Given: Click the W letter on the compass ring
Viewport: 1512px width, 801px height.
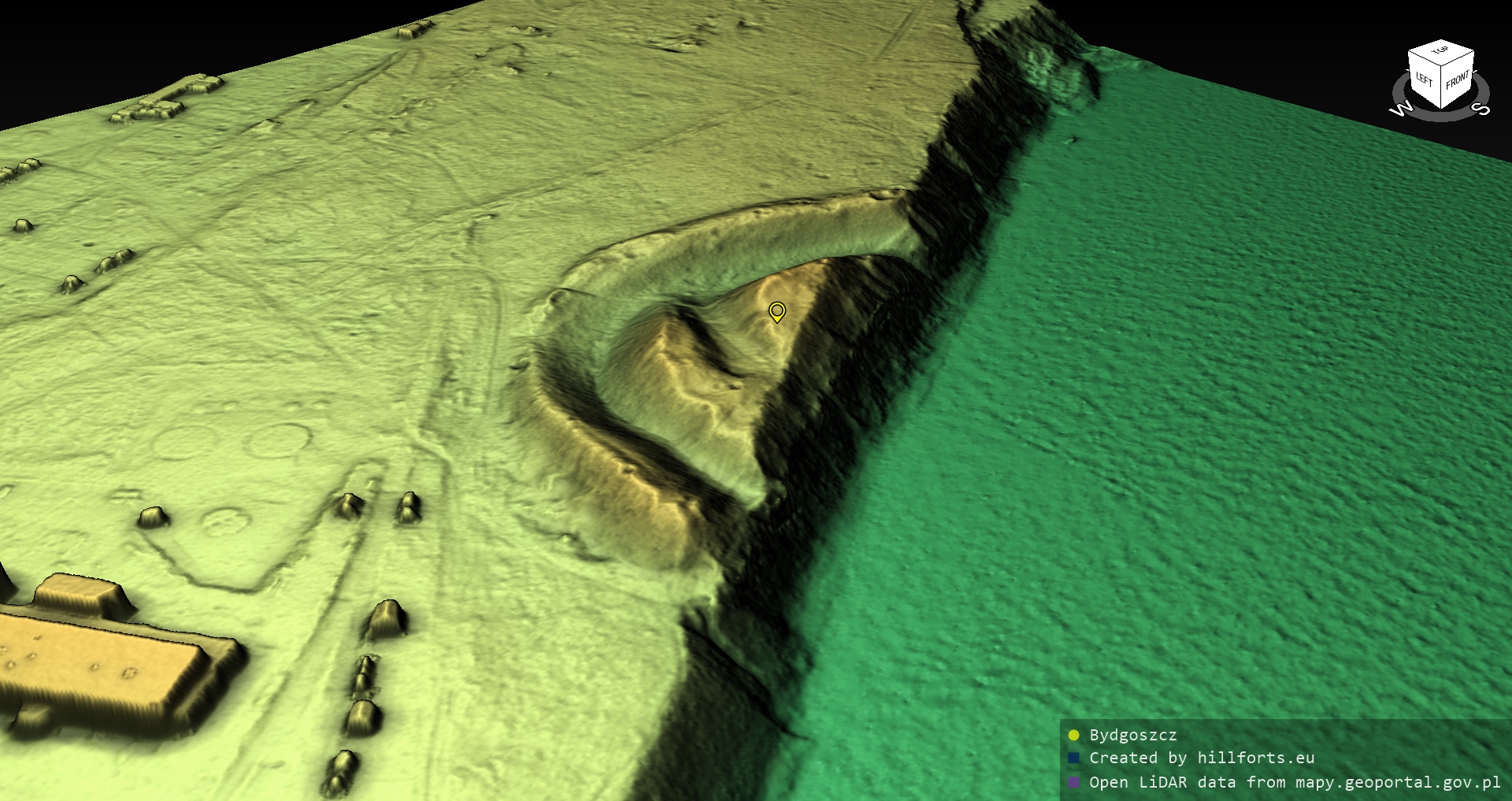Looking at the screenshot, I should [x=1400, y=109].
